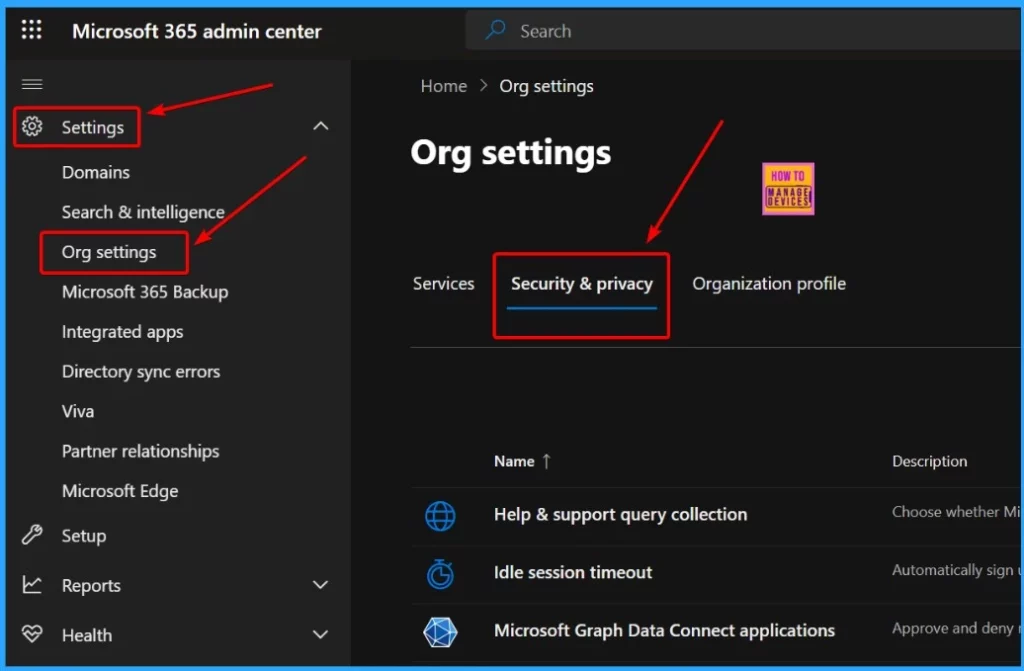The width and height of the screenshot is (1024, 671).
Task: Click the Health heart icon
Action: (x=32, y=634)
